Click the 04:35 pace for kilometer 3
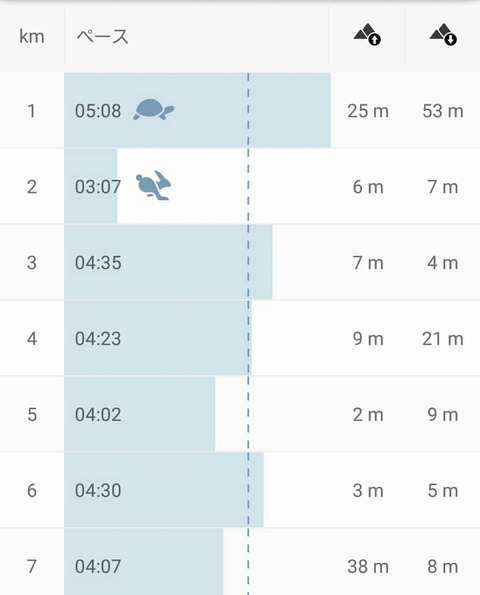480x595 pixels. pos(98,263)
